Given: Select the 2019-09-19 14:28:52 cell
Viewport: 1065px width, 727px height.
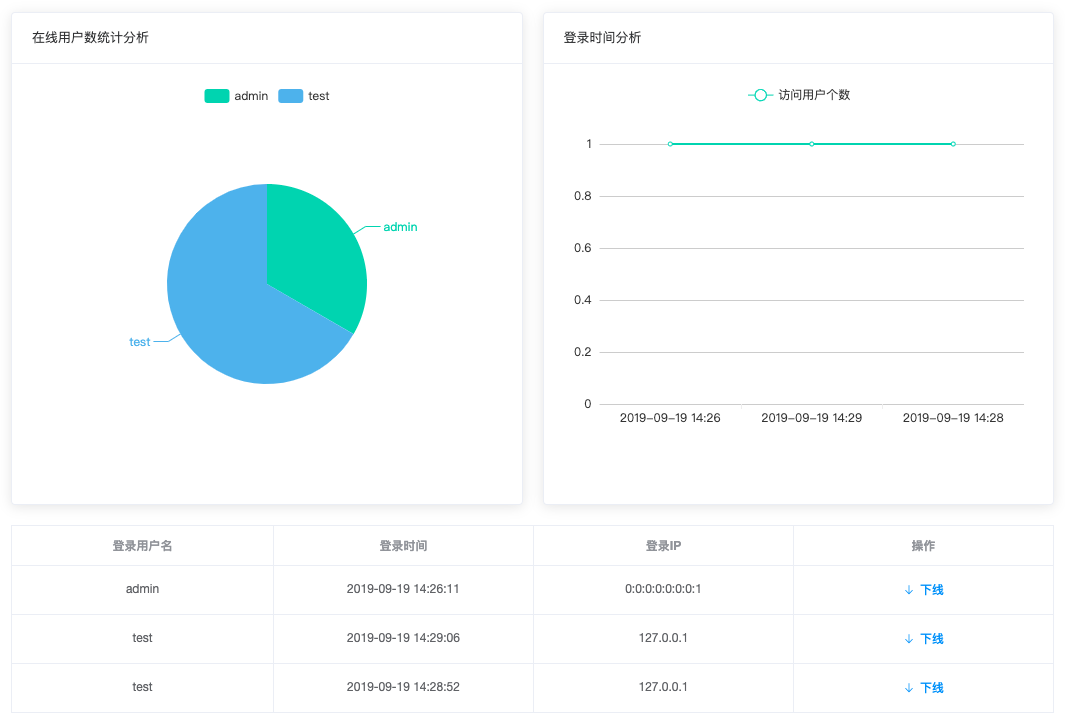Looking at the screenshot, I should coord(403,687).
